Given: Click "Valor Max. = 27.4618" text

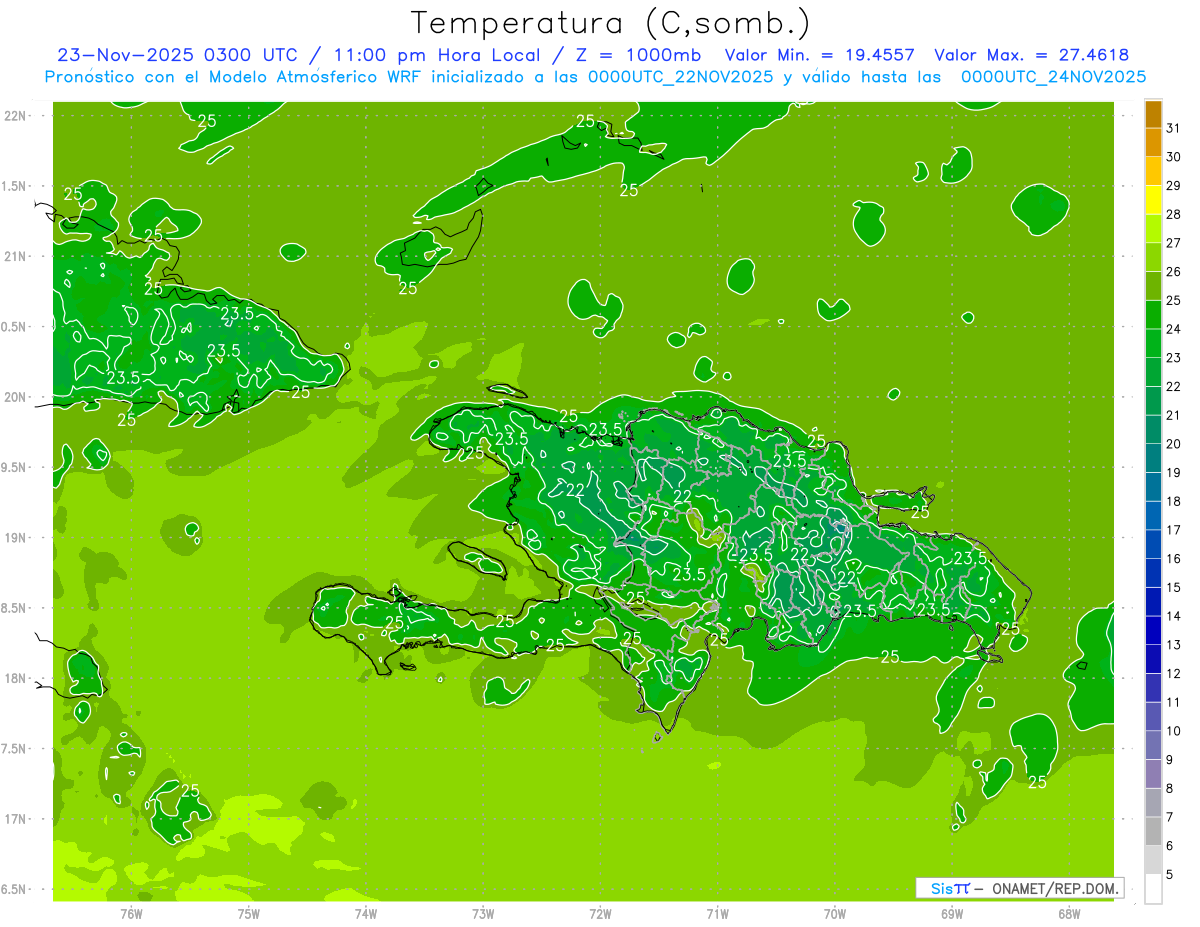Looking at the screenshot, I should click(x=1032, y=56).
